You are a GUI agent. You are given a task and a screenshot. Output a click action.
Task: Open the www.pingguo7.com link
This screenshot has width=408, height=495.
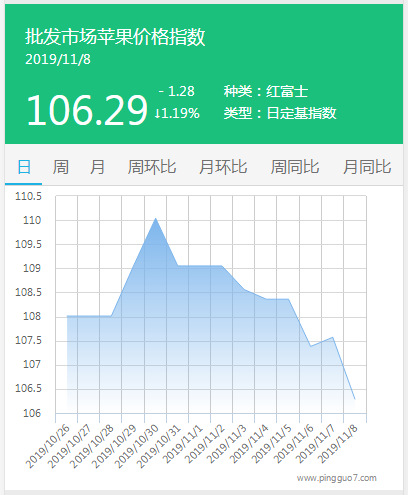tap(337, 478)
